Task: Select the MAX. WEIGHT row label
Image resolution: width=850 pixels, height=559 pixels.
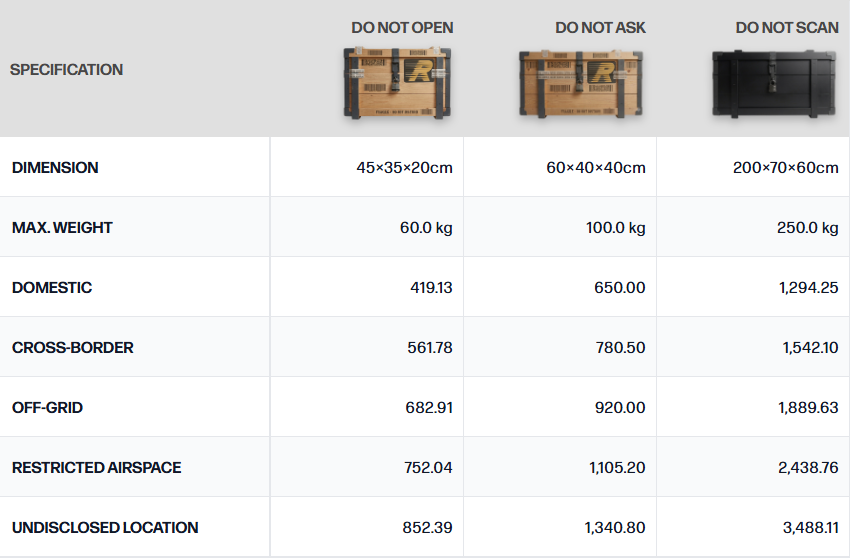Action: pyautogui.click(x=62, y=227)
